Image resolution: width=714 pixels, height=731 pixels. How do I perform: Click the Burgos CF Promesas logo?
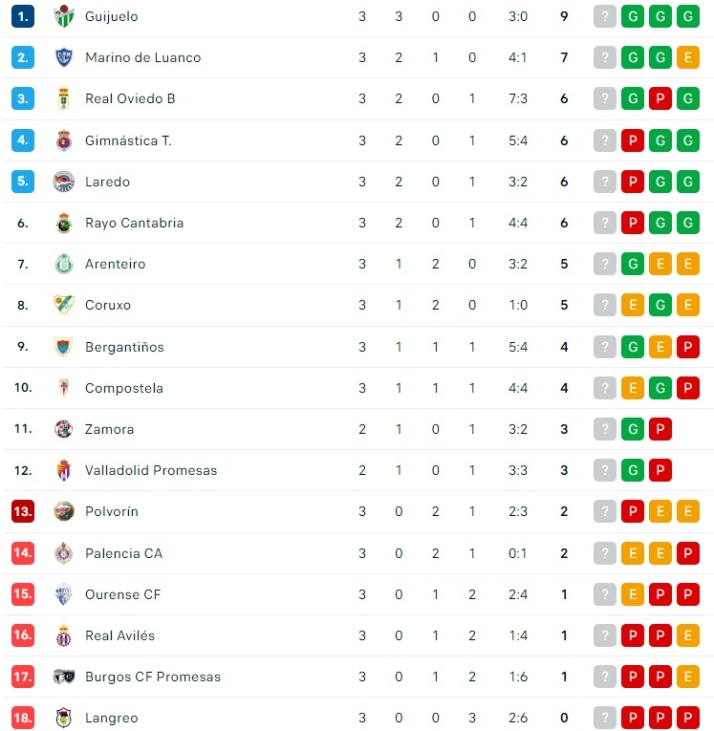pos(64,677)
